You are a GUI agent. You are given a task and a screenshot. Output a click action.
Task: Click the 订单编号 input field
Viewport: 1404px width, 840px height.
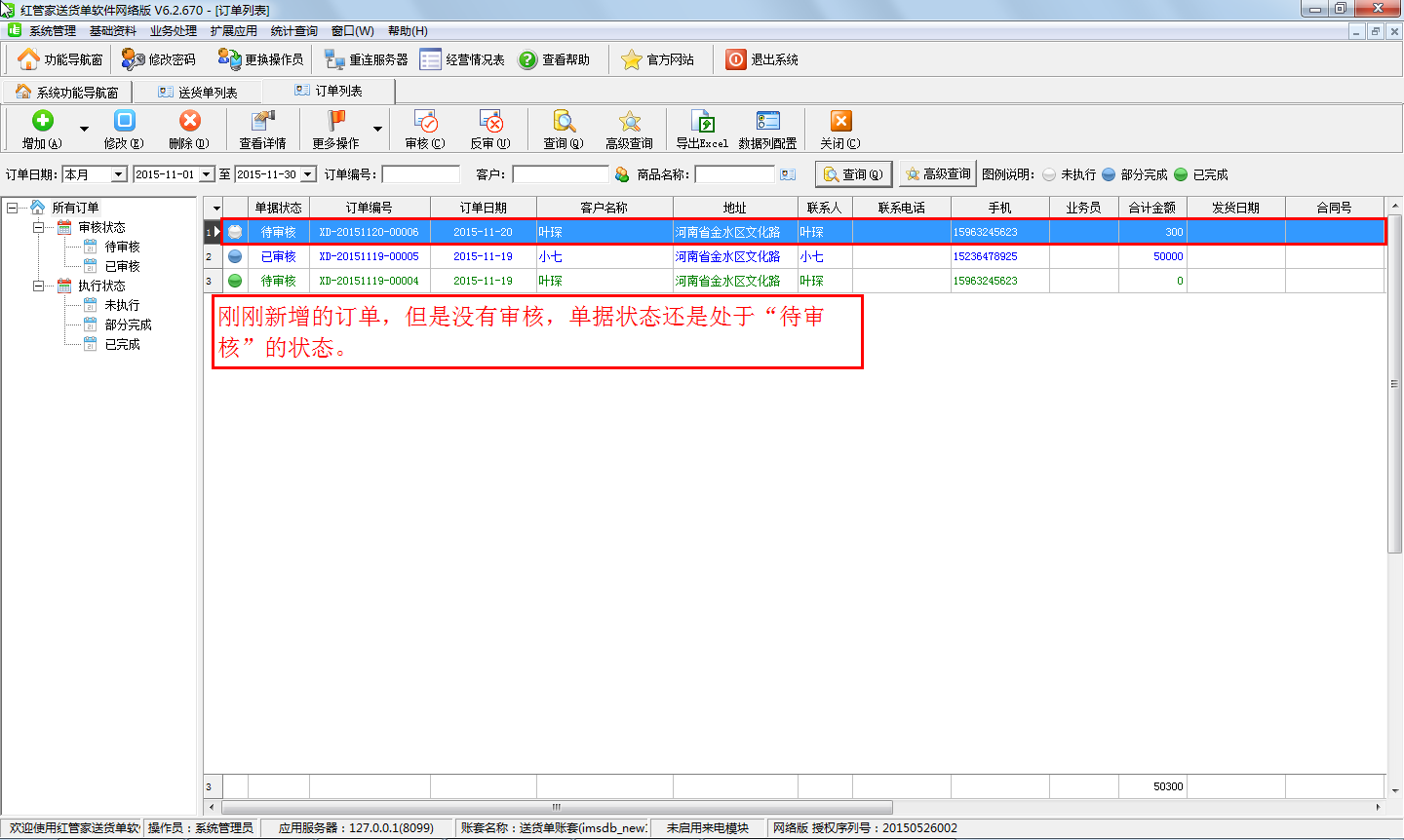tap(420, 174)
